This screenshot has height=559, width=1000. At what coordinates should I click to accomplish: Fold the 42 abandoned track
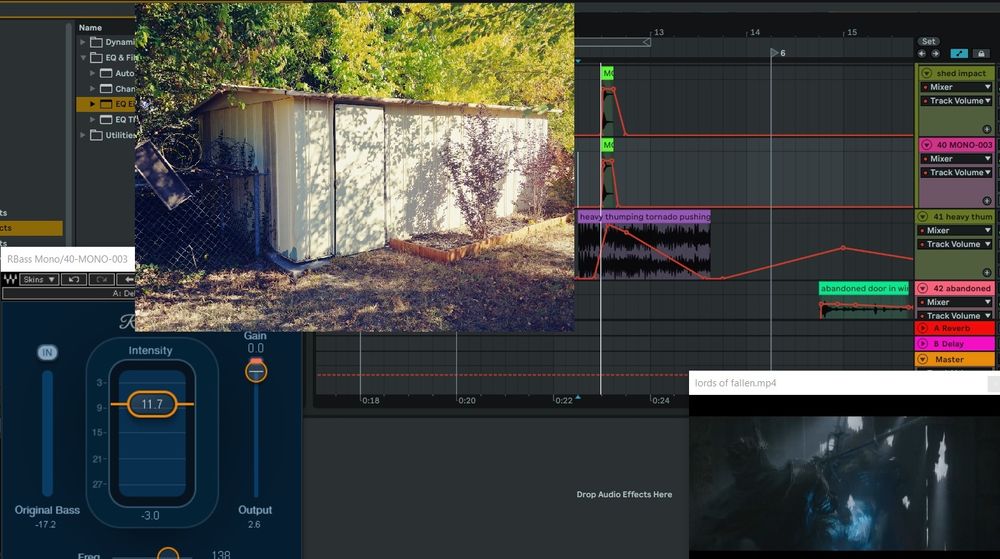click(x=923, y=288)
